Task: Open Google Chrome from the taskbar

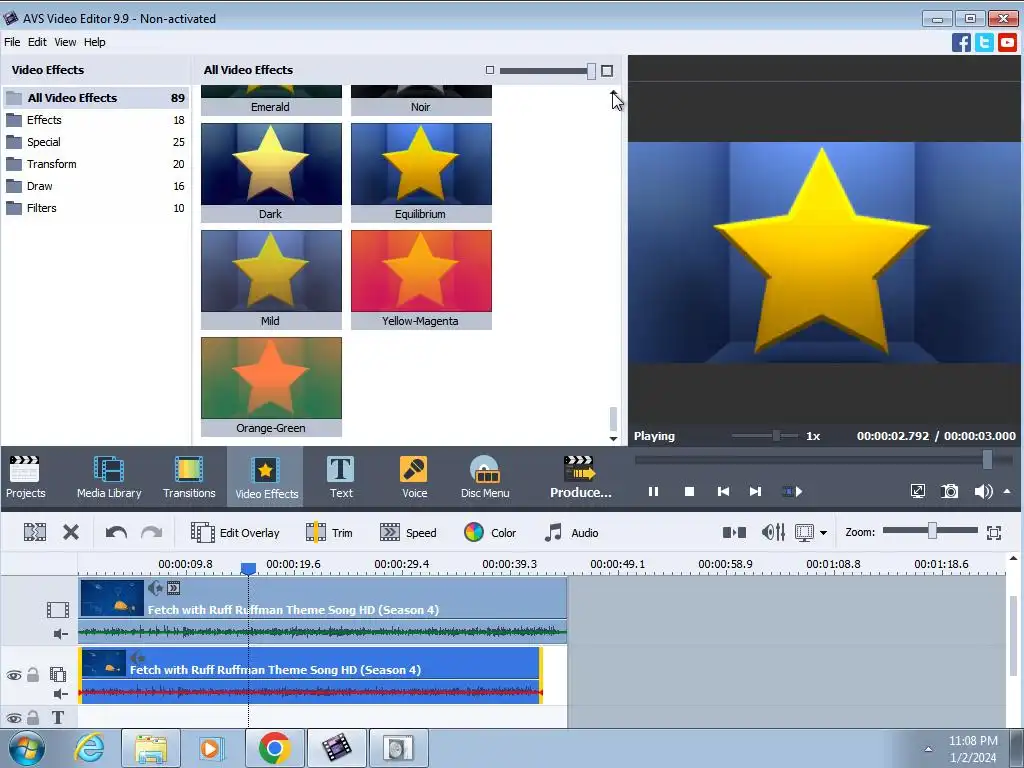Action: click(274, 748)
